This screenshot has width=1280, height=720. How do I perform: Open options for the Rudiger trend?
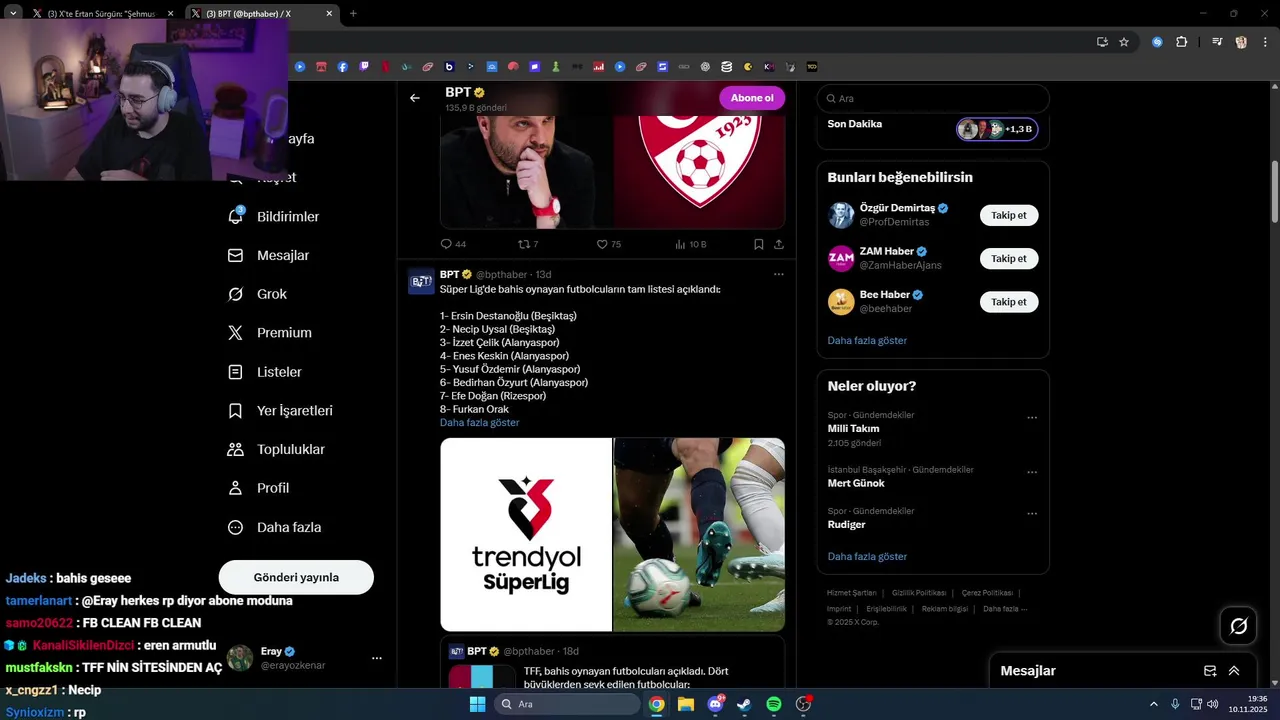click(1032, 514)
